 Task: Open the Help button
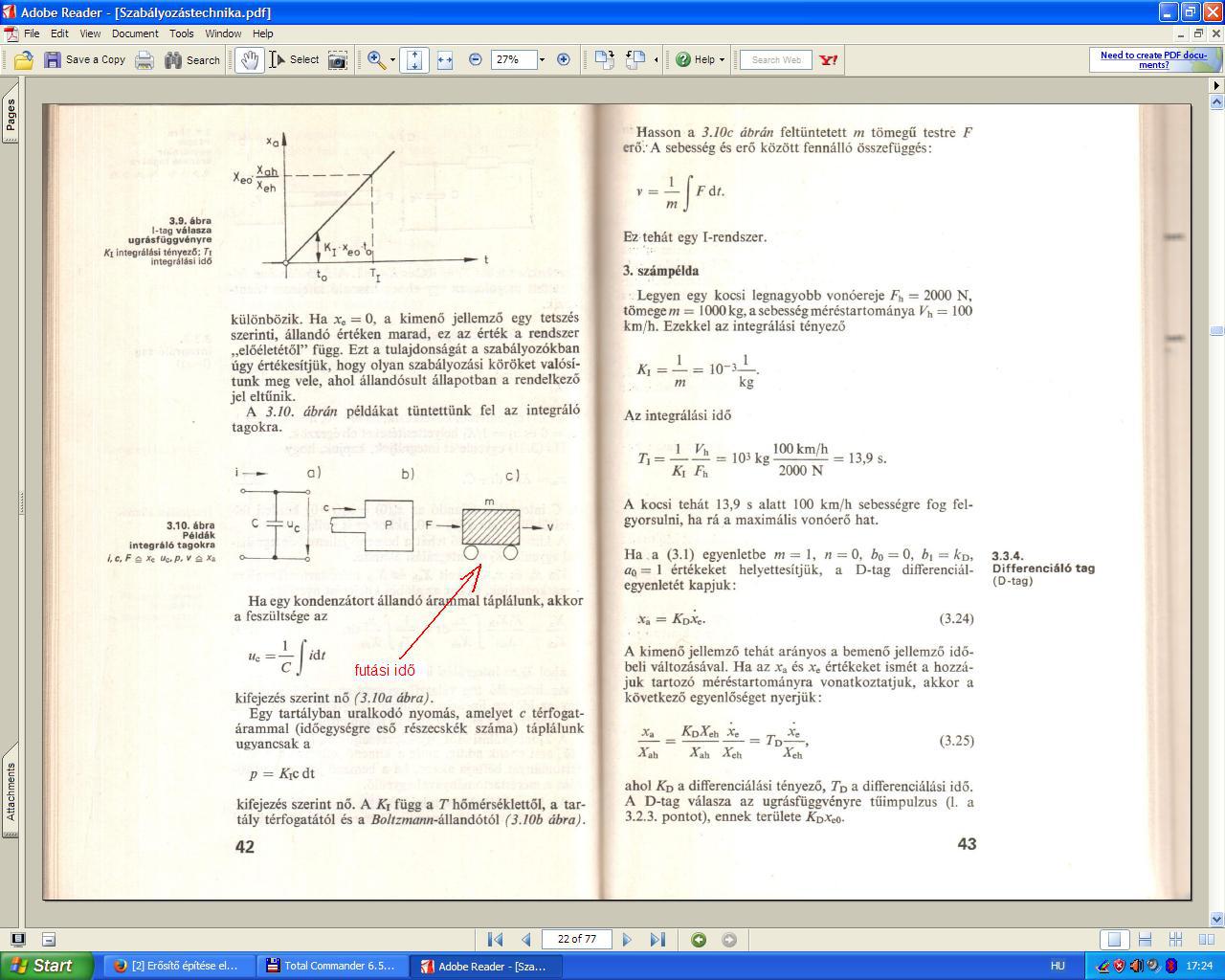(x=695, y=59)
